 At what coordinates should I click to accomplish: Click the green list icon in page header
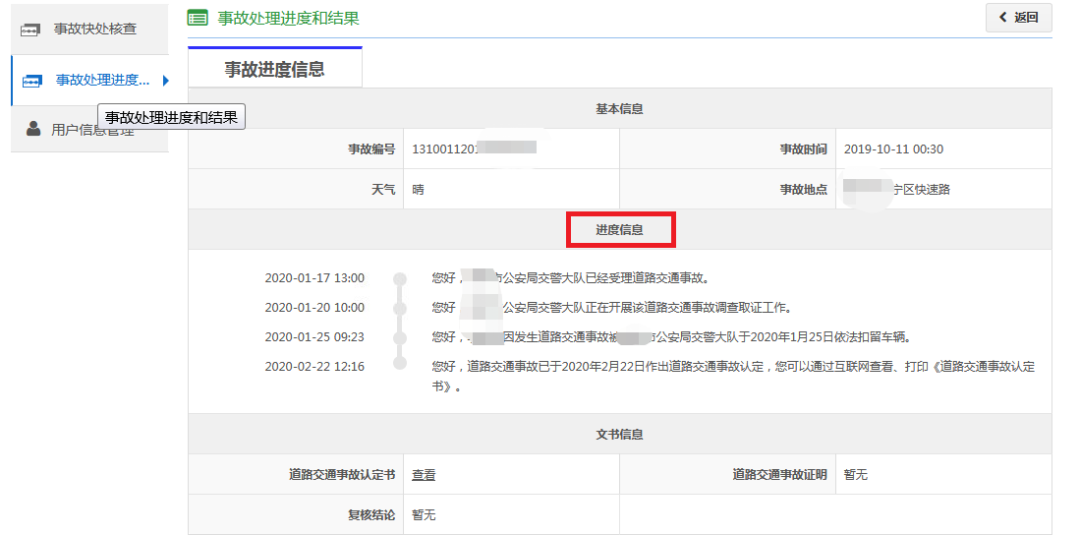pos(198,18)
